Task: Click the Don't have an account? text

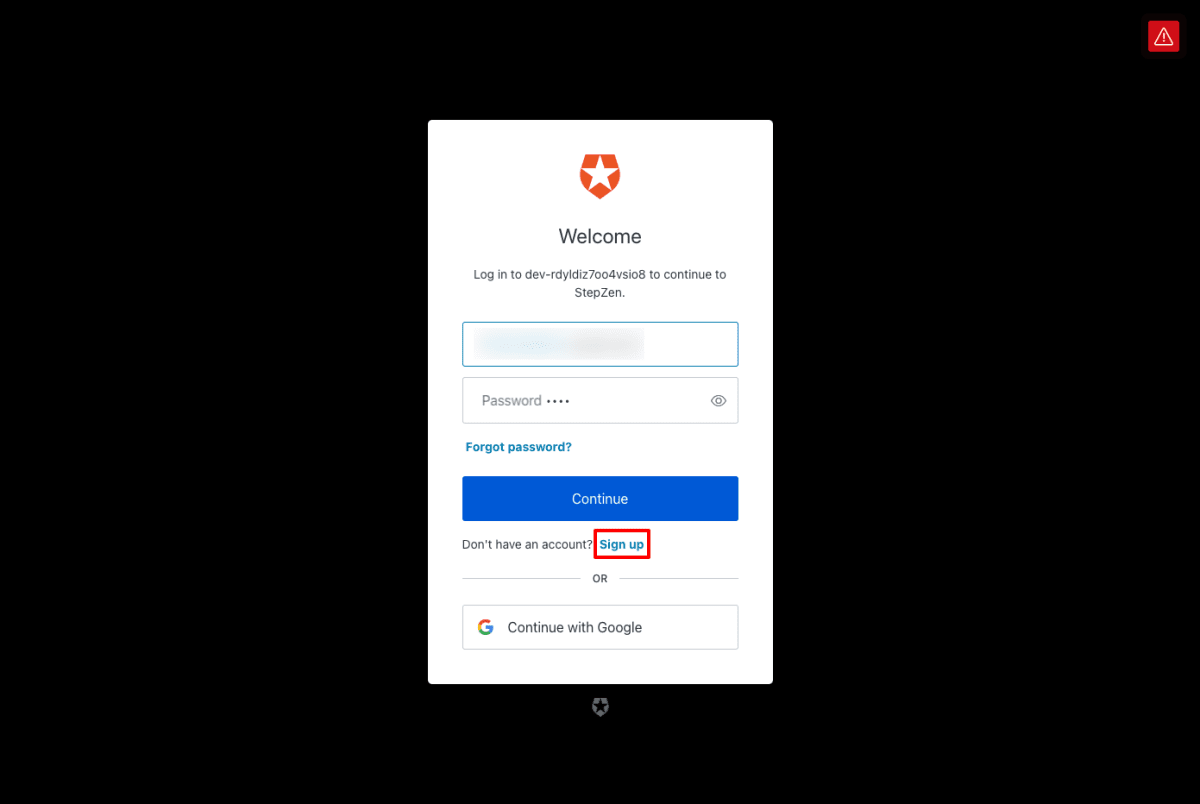Action: [528, 545]
